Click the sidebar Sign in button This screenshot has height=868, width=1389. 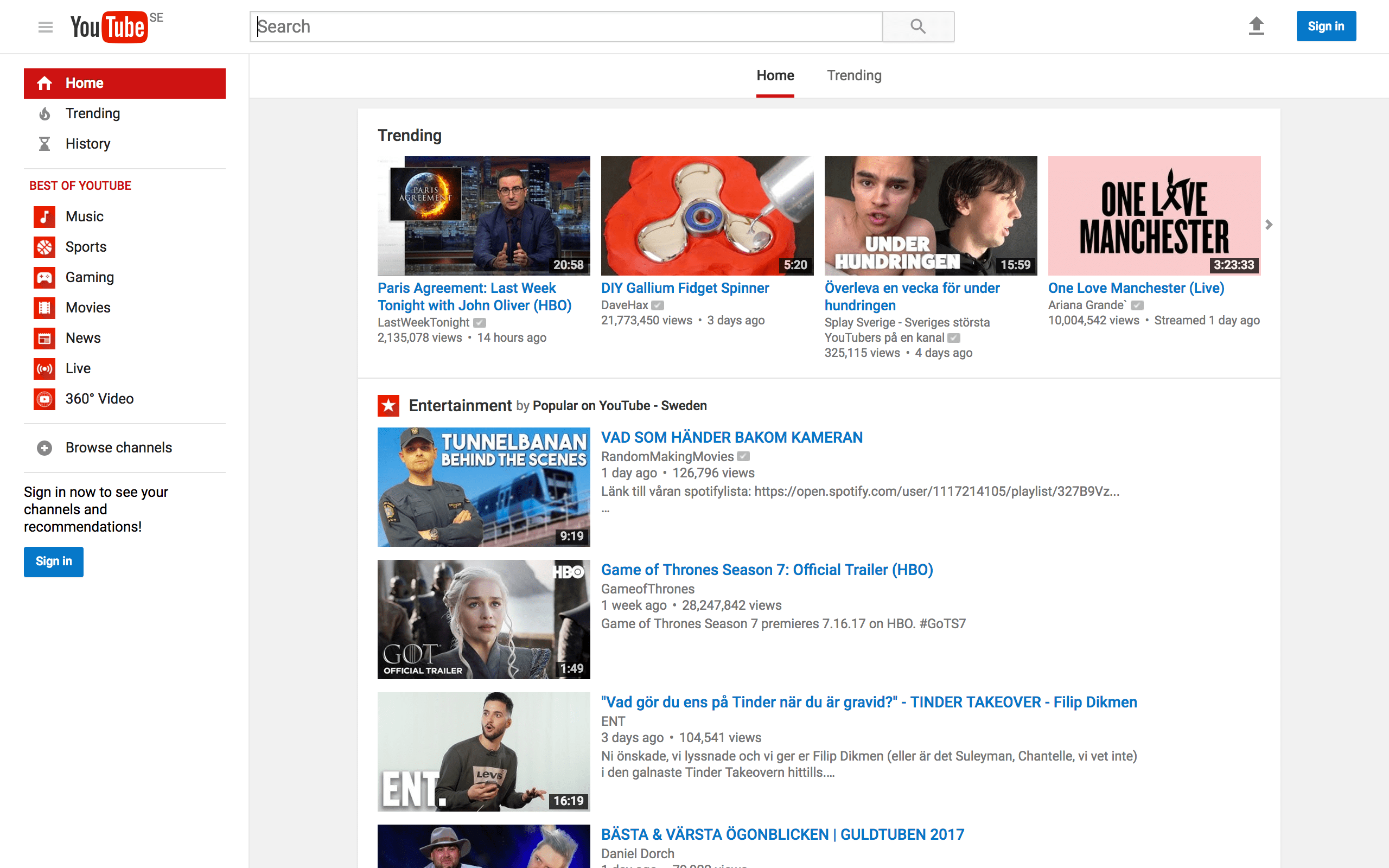click(x=53, y=561)
